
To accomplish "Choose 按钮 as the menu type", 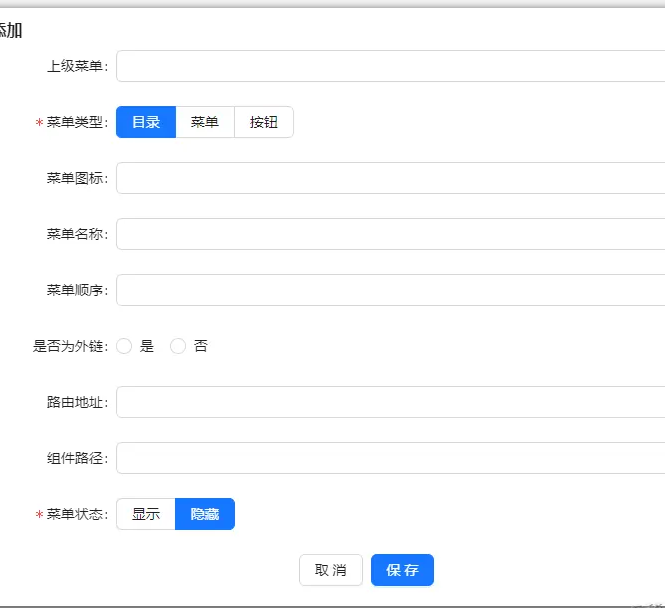I will point(264,122).
